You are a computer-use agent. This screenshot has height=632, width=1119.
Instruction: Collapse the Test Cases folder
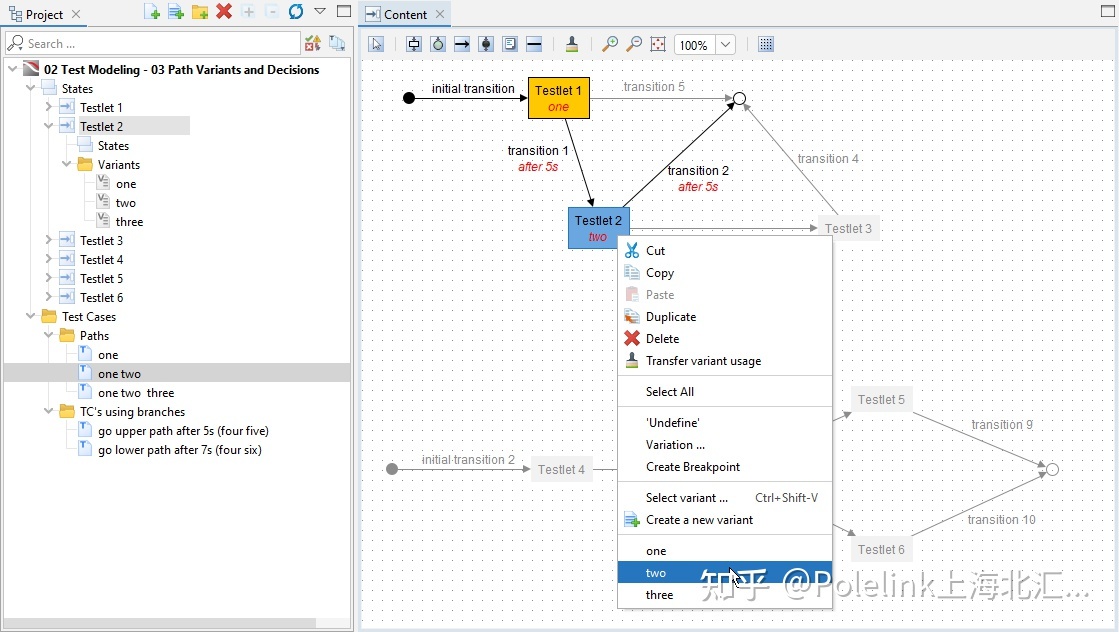(31, 316)
